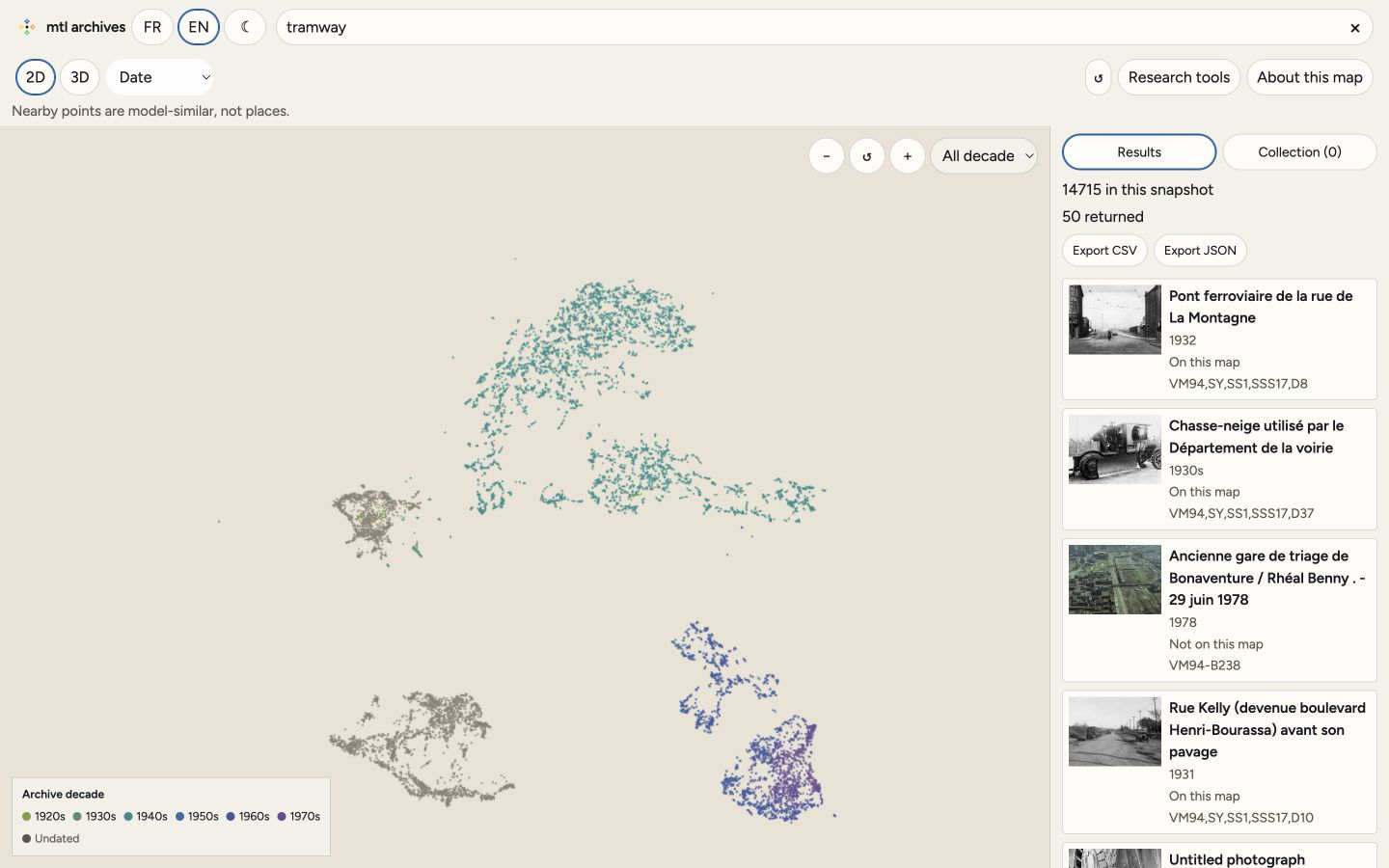Zoom out the map with minus button
The image size is (1389, 868).
(827, 156)
